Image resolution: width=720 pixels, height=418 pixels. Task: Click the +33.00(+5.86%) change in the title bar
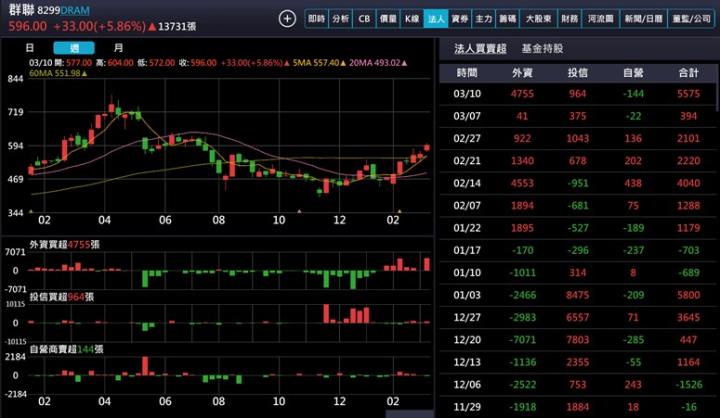(100, 26)
